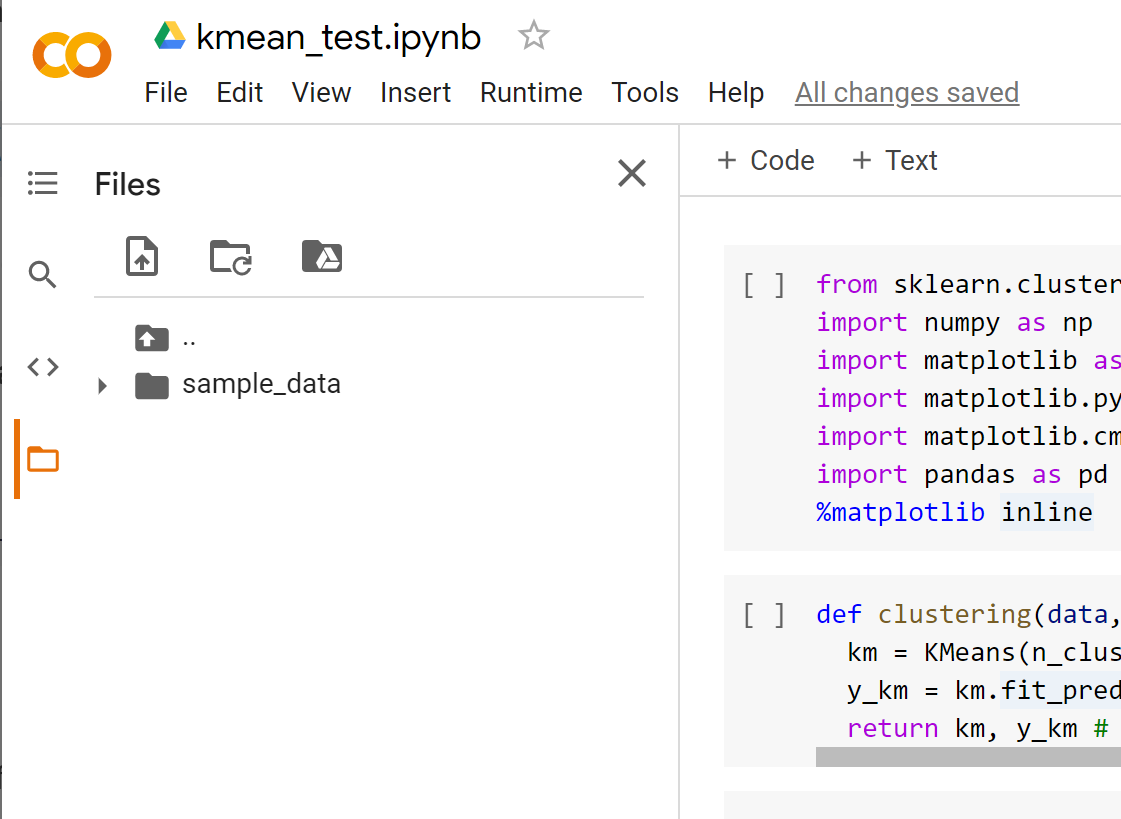Click the Google Drive icon beside the title

[170, 36]
